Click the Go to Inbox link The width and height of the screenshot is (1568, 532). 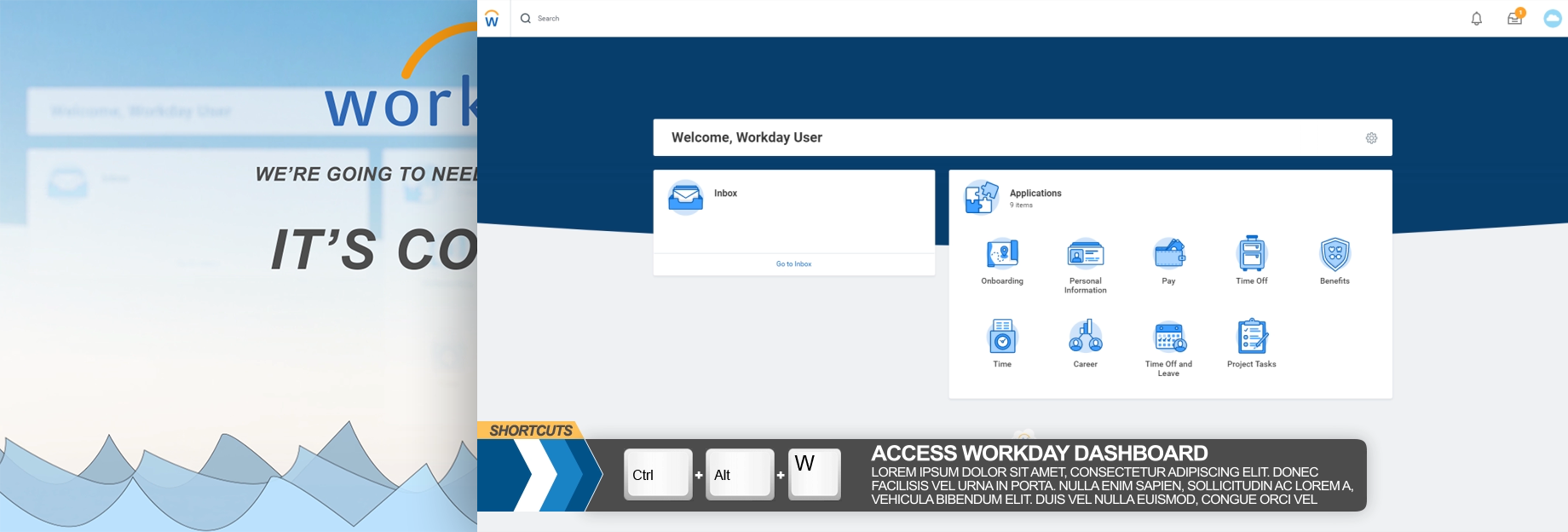coord(793,264)
